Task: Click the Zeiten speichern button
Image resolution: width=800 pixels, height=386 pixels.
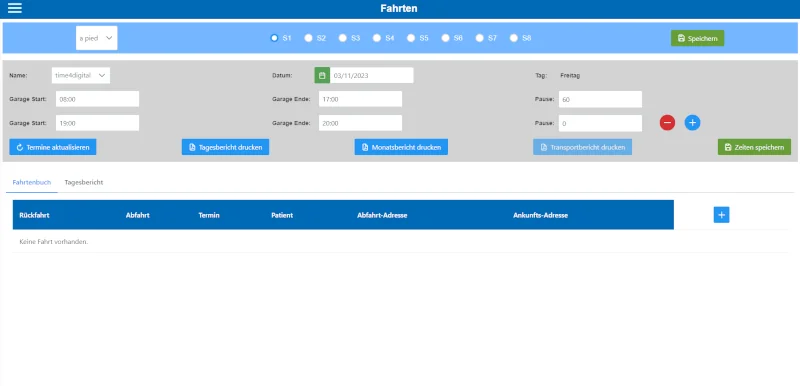Action: [754, 147]
